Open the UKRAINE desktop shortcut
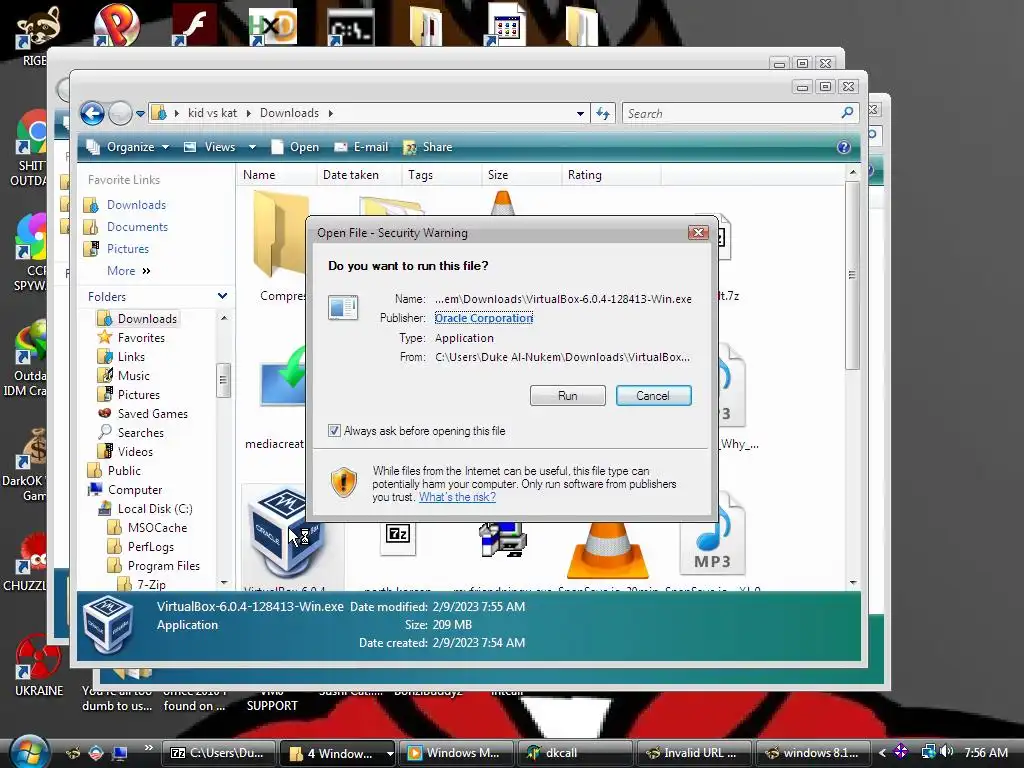This screenshot has height=768, width=1024. point(38,666)
